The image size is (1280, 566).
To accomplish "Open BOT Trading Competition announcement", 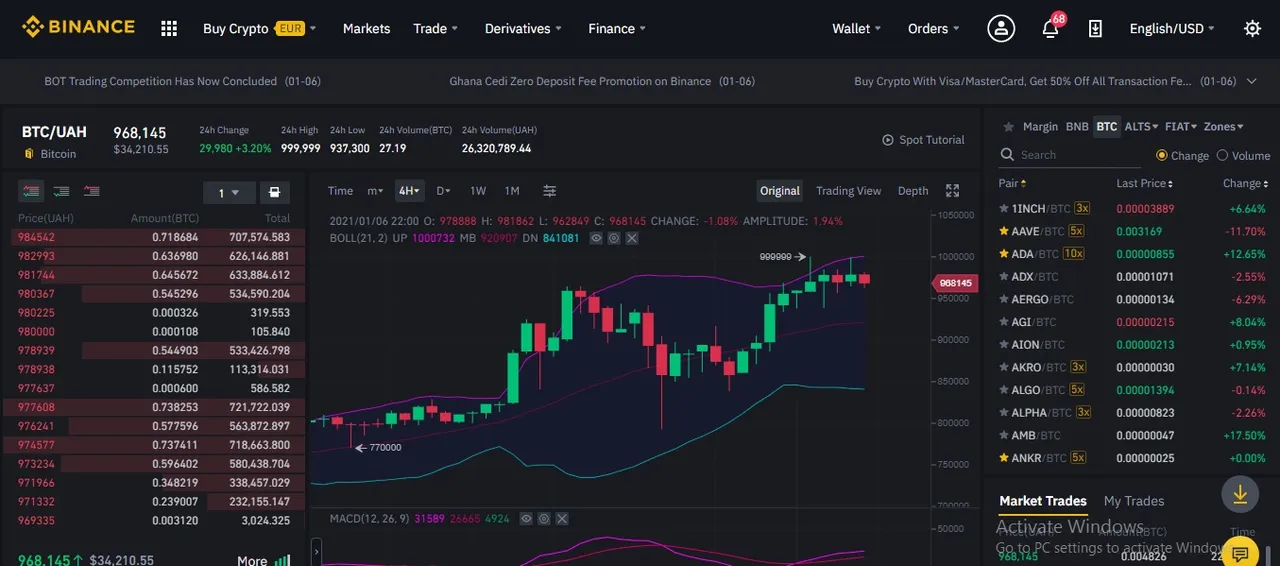I will pos(183,81).
